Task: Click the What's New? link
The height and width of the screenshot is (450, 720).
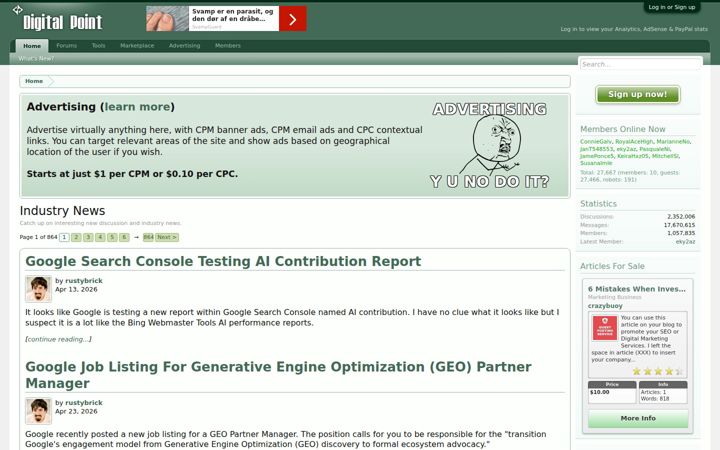Action: (x=36, y=59)
